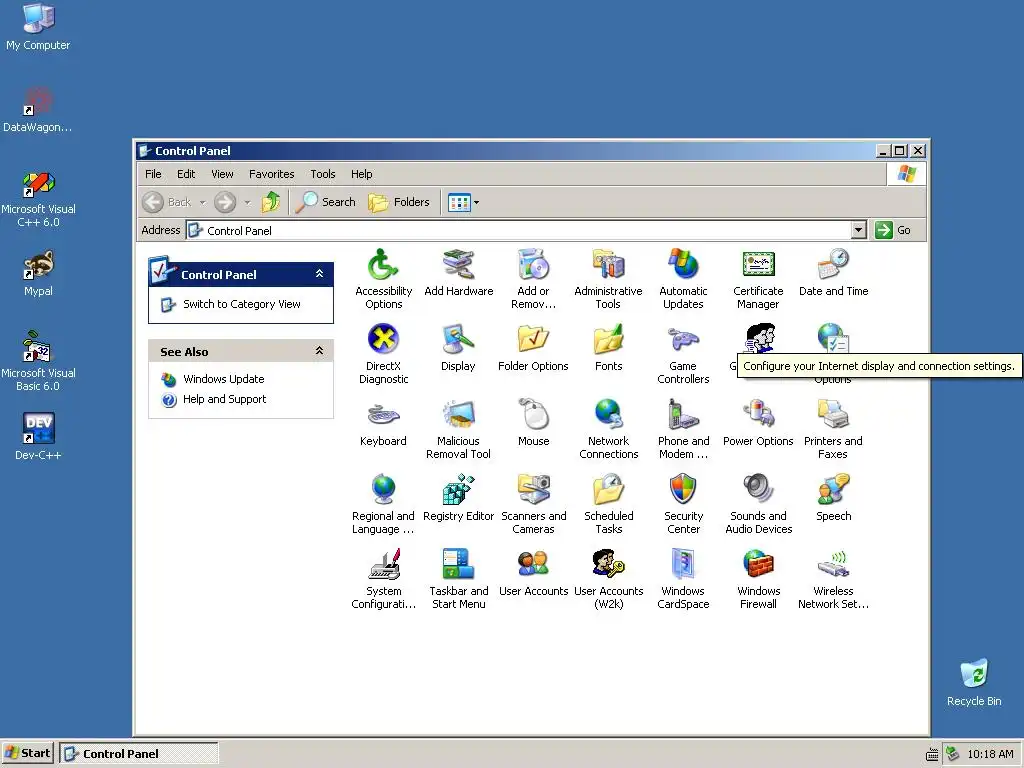Select My Computer desktop icon
Image resolution: width=1024 pixels, height=768 pixels.
click(38, 27)
